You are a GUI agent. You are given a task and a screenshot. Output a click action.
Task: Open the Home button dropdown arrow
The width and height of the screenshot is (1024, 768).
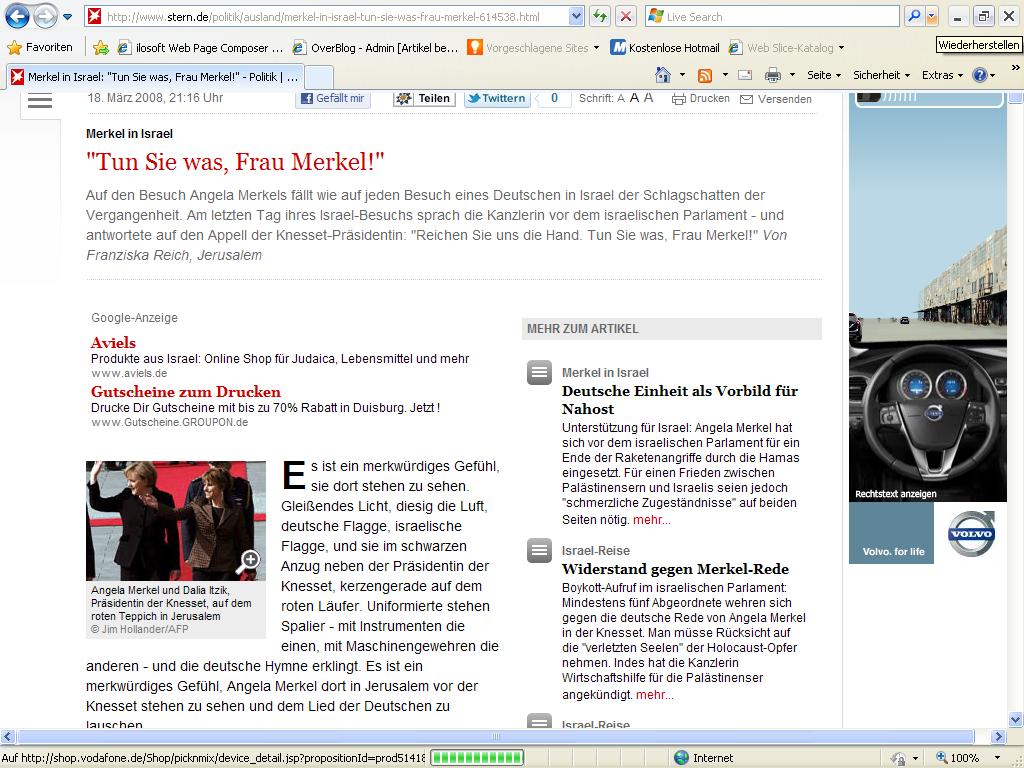pyautogui.click(x=682, y=75)
